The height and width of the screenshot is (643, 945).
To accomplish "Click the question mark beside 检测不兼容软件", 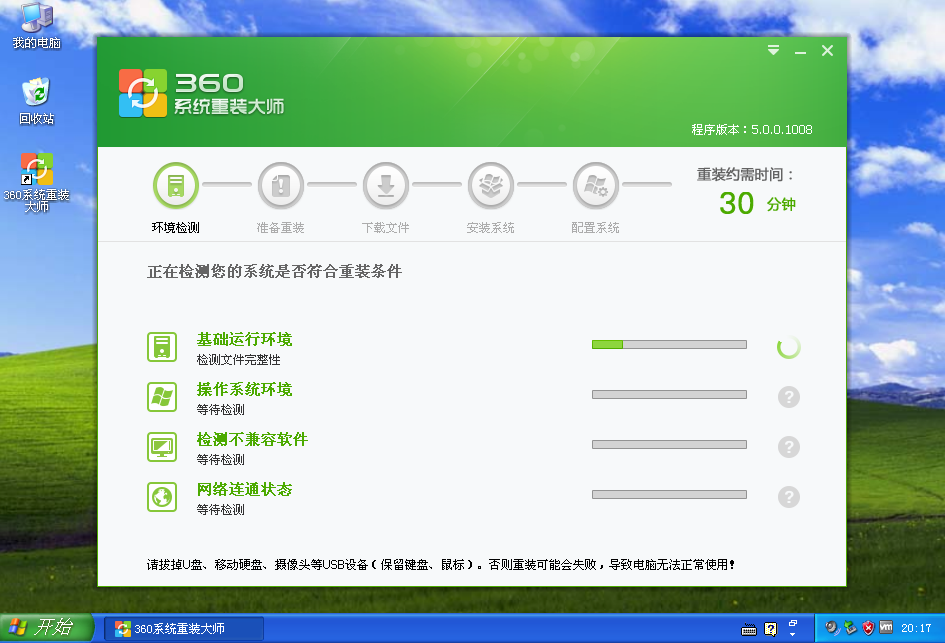I will tap(788, 447).
